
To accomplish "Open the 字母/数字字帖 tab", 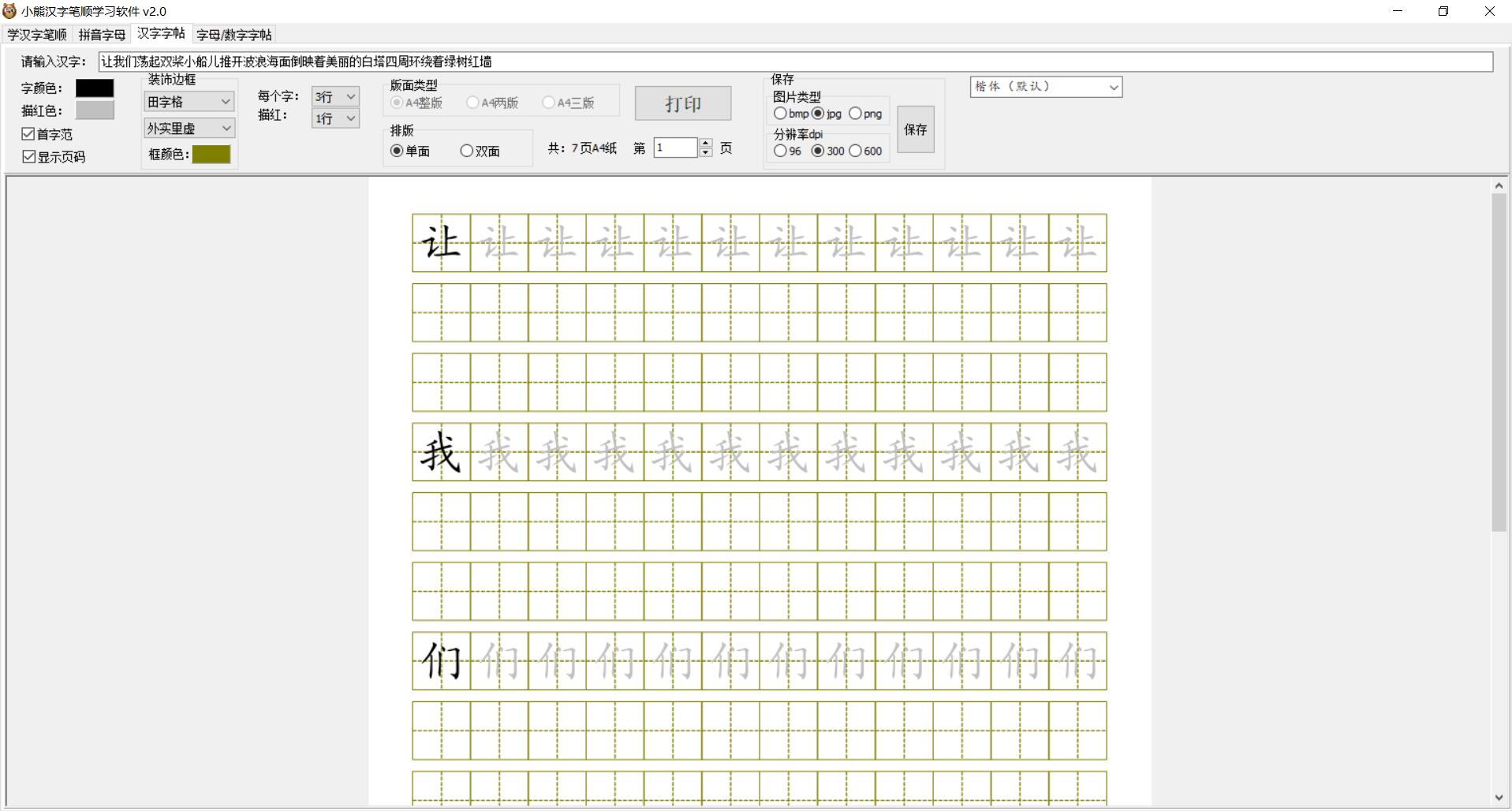I will (233, 35).
